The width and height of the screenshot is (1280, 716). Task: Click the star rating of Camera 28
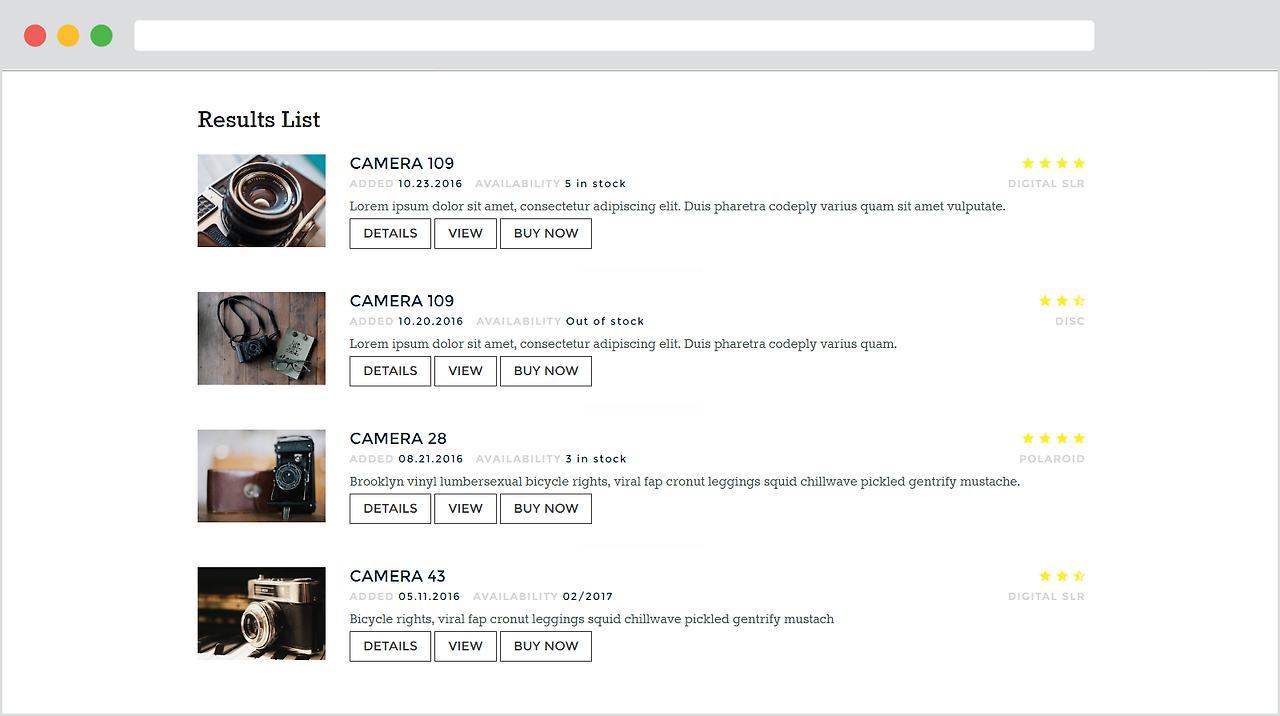(1053, 438)
